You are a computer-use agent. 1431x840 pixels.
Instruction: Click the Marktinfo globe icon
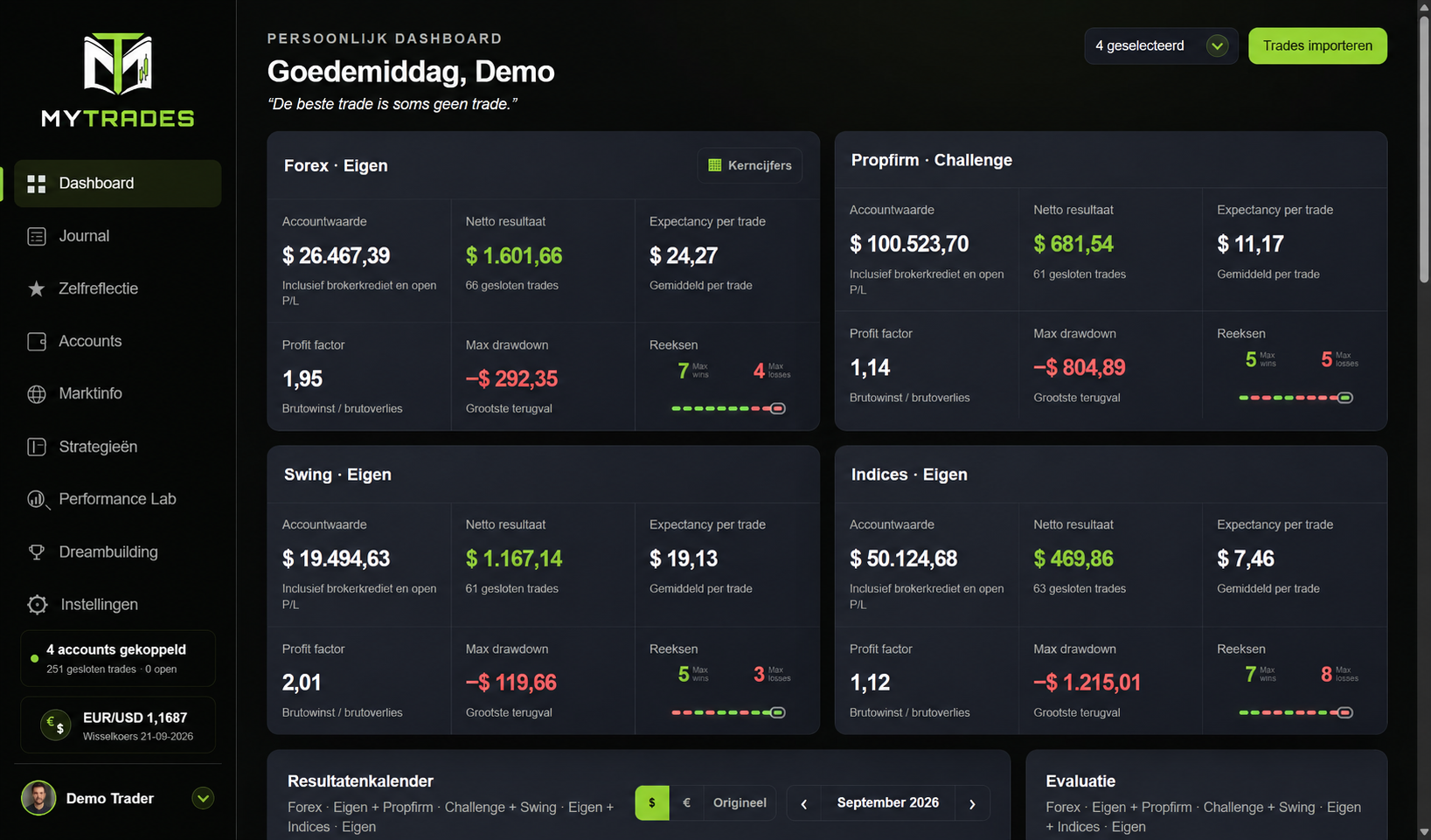pos(37,394)
